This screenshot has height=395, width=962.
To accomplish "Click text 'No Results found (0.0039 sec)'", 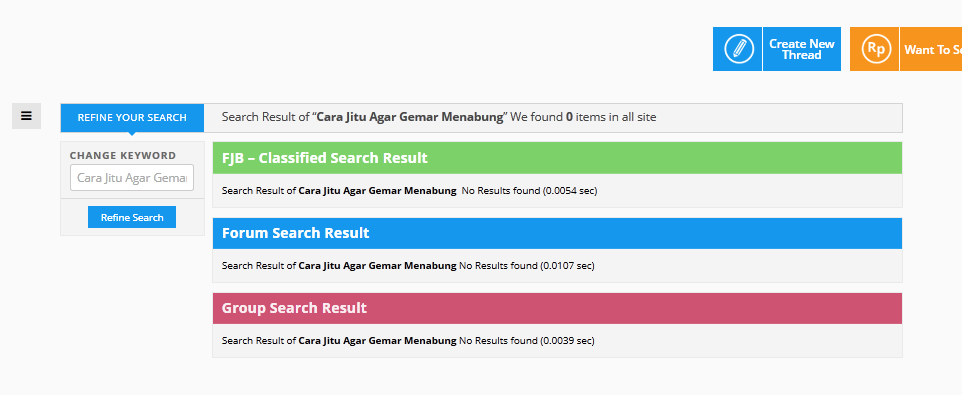I will (x=526, y=340).
